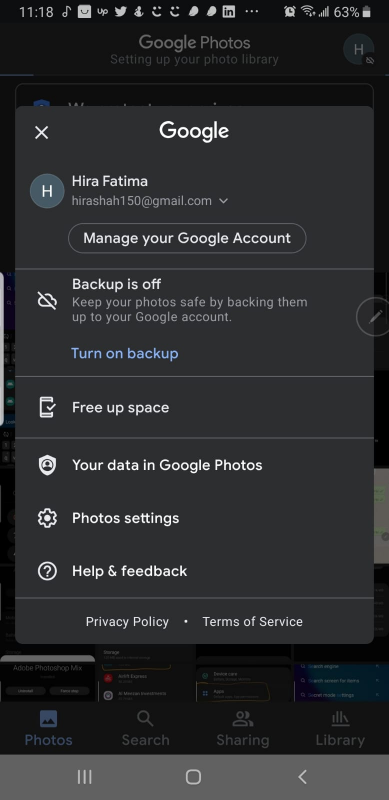Tap the floating pencil edit button

[374, 316]
